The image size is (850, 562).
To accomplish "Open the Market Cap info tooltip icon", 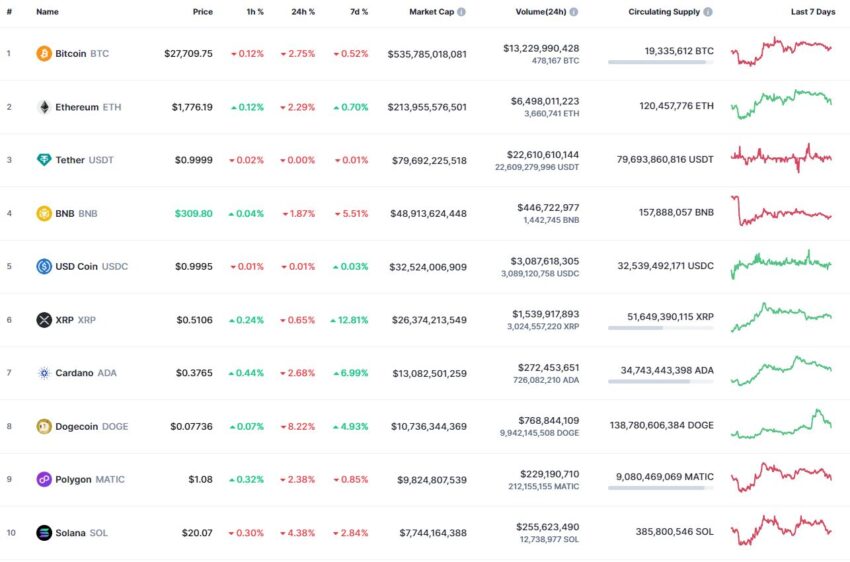I will point(461,12).
